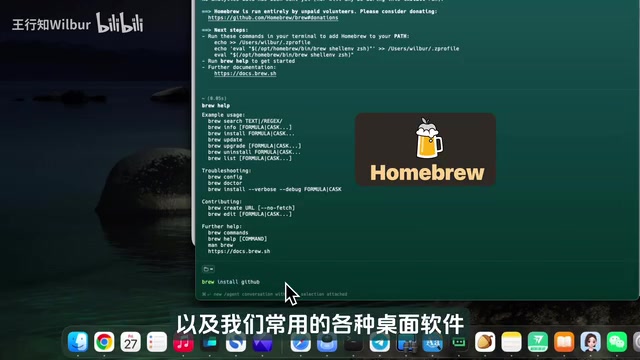Image resolution: width=640 pixels, height=360 pixels.
Task: Click the 'Contributing:' heading
Action: pos(222,202)
